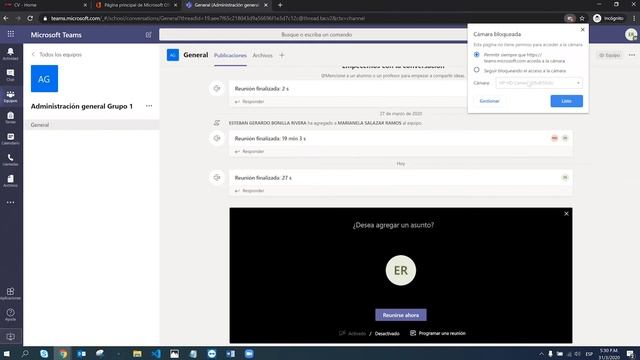Click the download desktop app icon
The image size is (640, 360).
click(11, 337)
